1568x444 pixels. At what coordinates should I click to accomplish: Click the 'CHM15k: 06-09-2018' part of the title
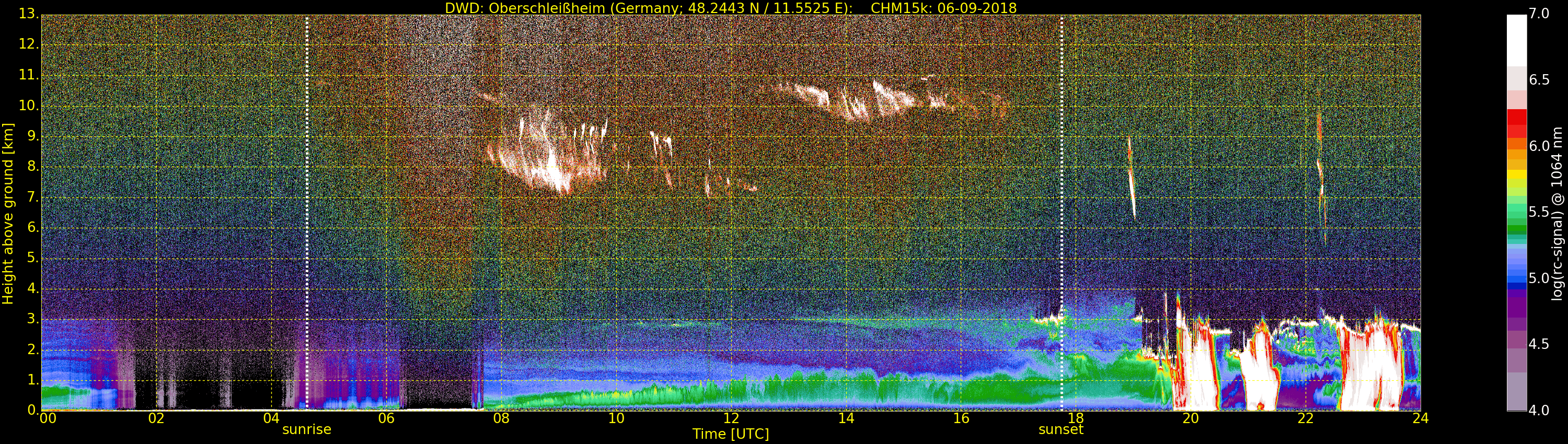point(943,8)
